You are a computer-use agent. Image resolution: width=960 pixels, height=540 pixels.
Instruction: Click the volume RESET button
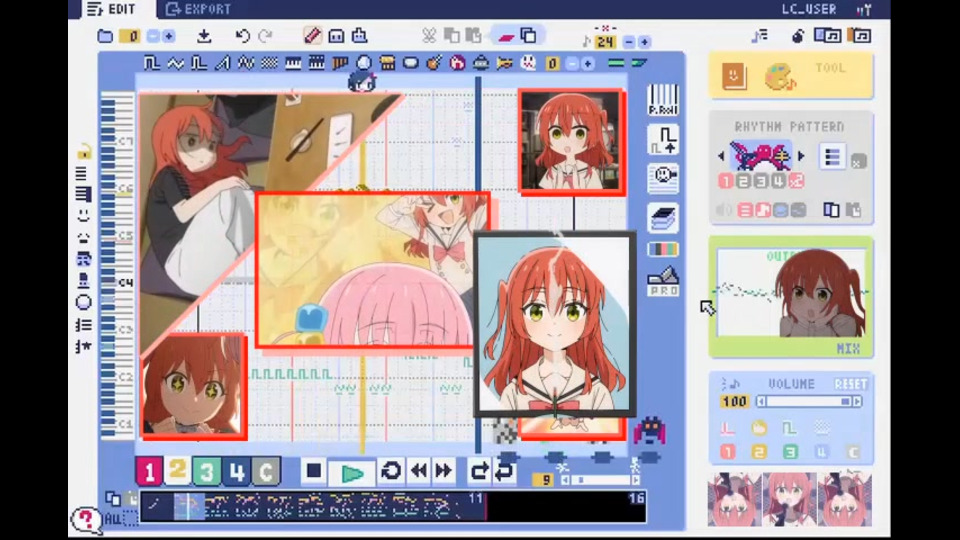(x=851, y=384)
